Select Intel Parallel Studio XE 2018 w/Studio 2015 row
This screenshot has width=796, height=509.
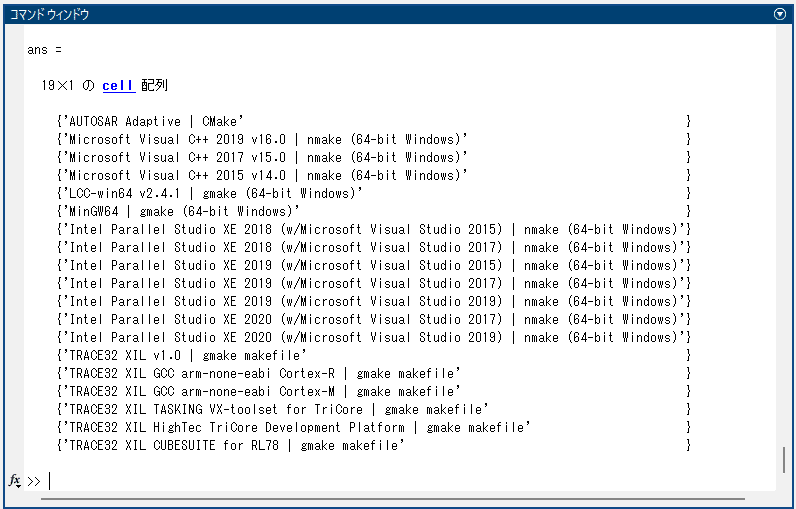click(374, 229)
